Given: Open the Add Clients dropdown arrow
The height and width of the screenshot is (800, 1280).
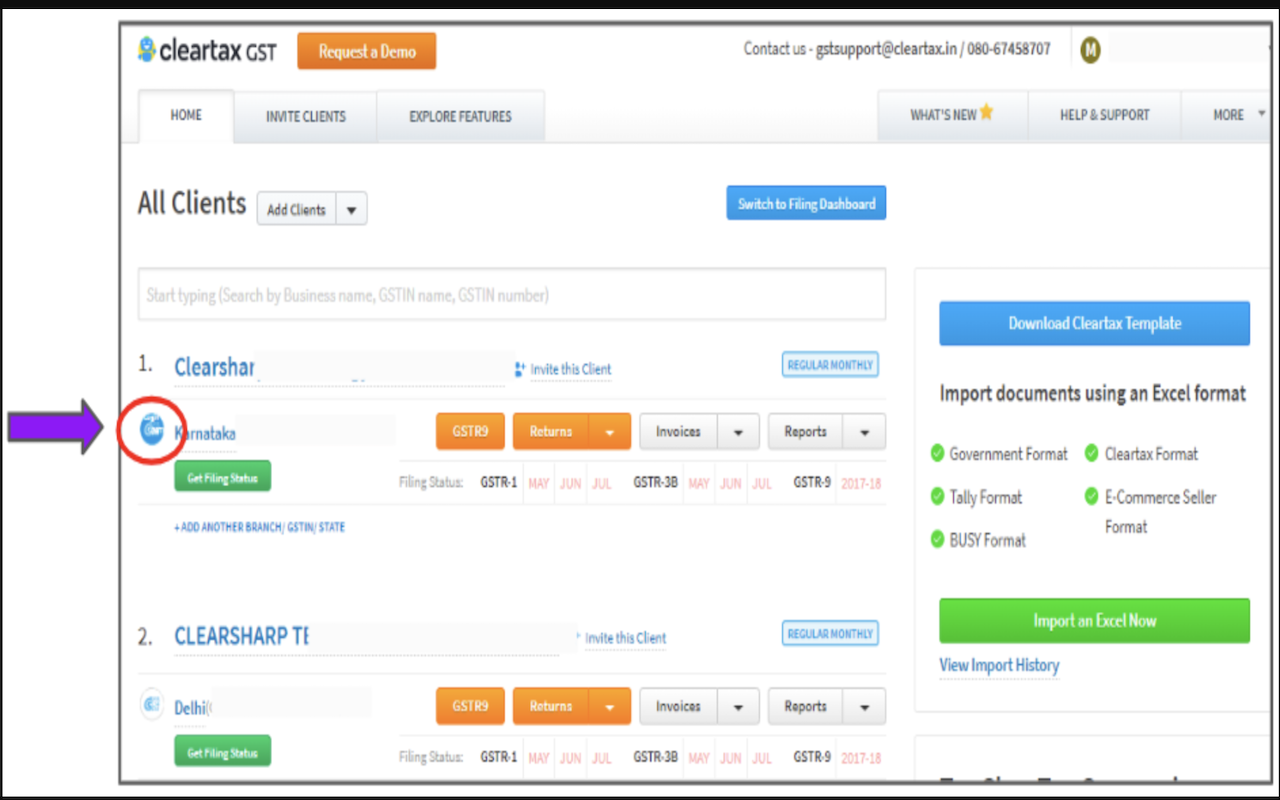Looking at the screenshot, I should (351, 208).
